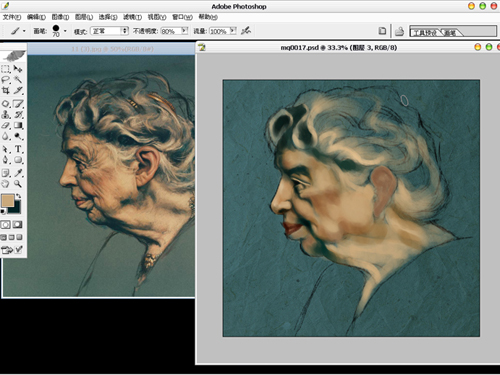
Task: Open the 编辑 (Edit) menu
Action: click(x=36, y=17)
